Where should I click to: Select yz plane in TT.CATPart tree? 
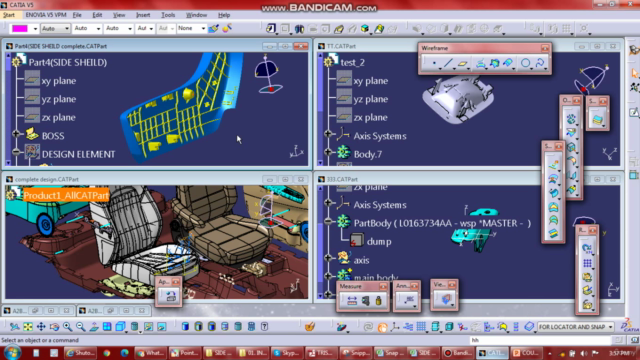(x=371, y=99)
